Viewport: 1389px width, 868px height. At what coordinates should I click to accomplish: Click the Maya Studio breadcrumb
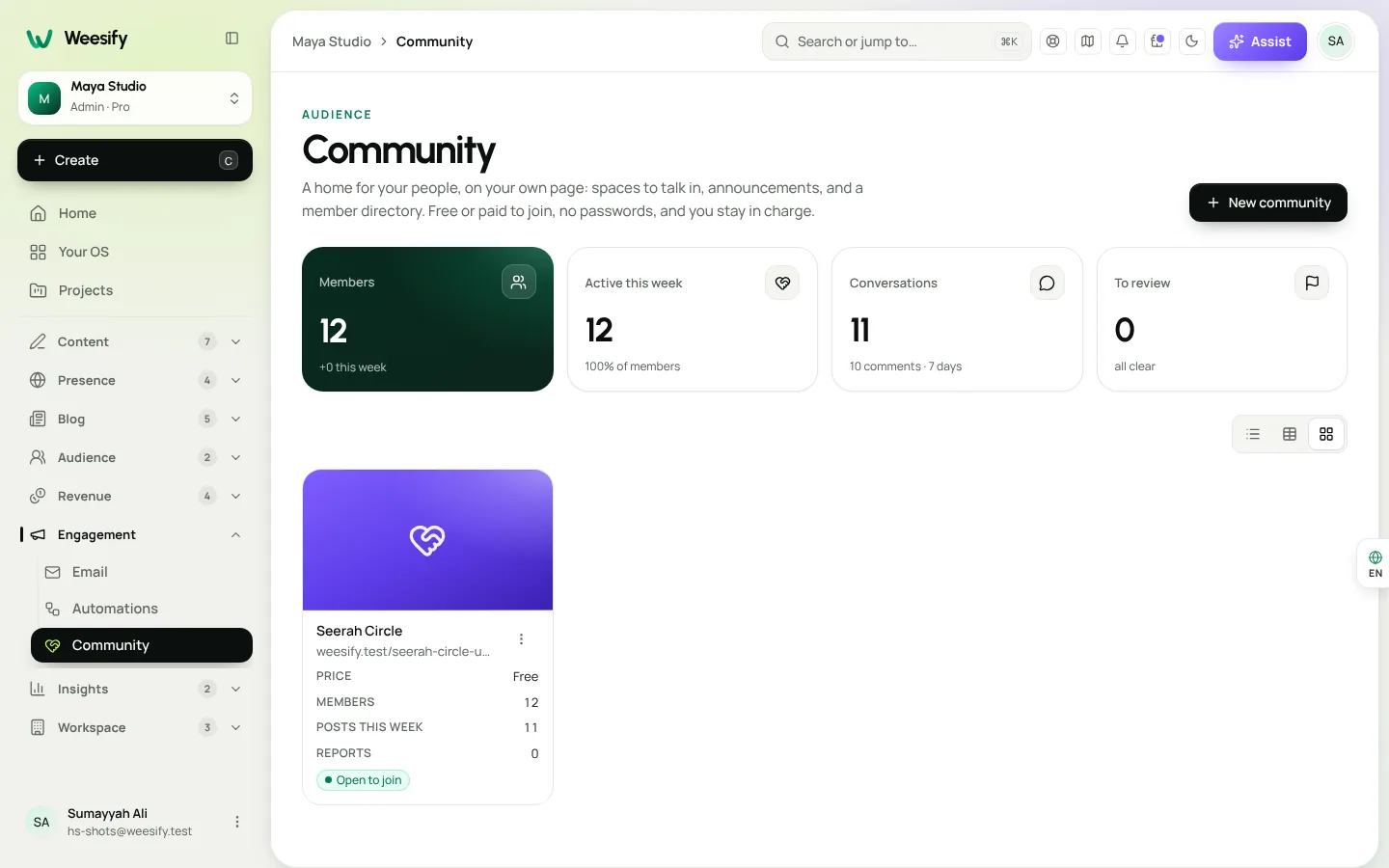(x=332, y=41)
